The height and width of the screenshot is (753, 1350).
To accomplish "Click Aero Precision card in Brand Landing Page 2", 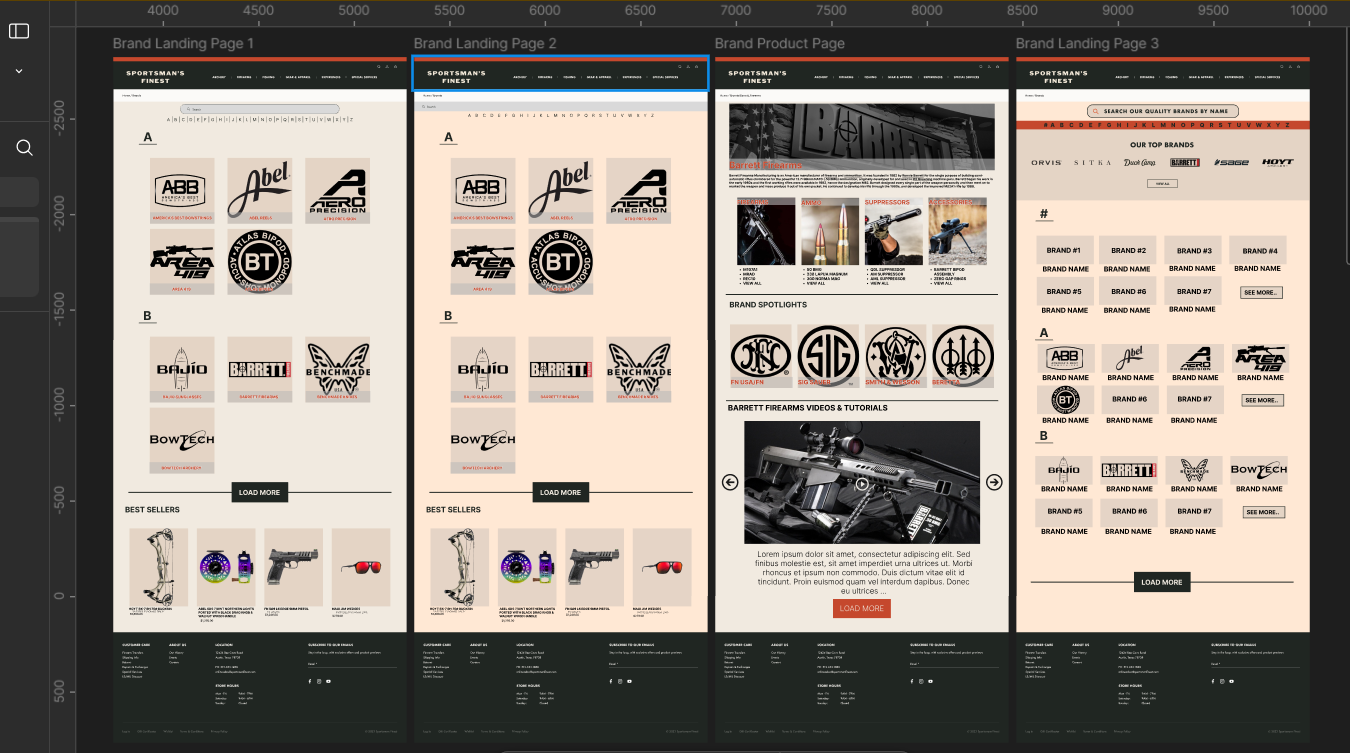I will 638,190.
